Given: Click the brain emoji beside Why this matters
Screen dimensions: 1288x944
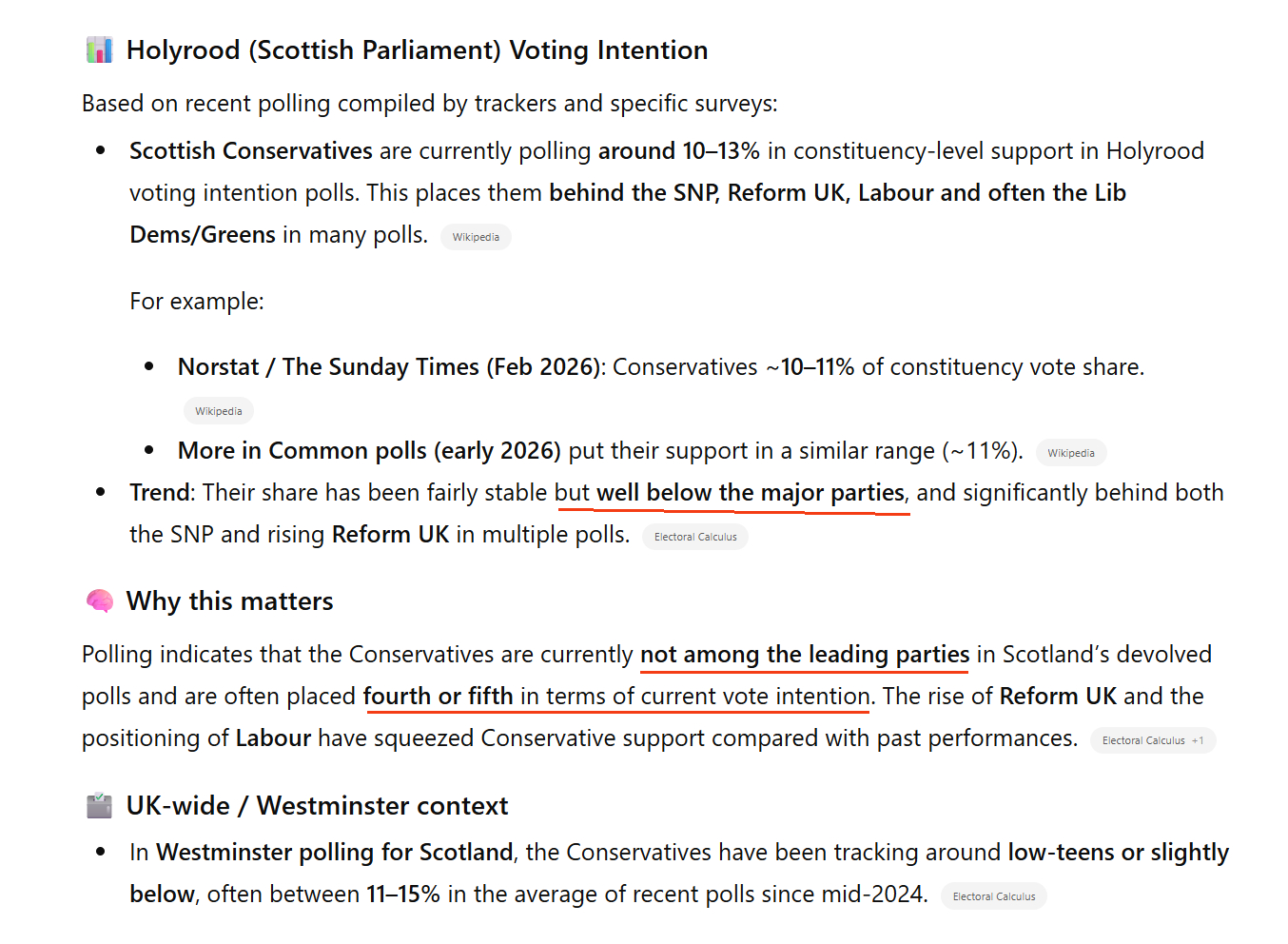Looking at the screenshot, I should (x=100, y=600).
